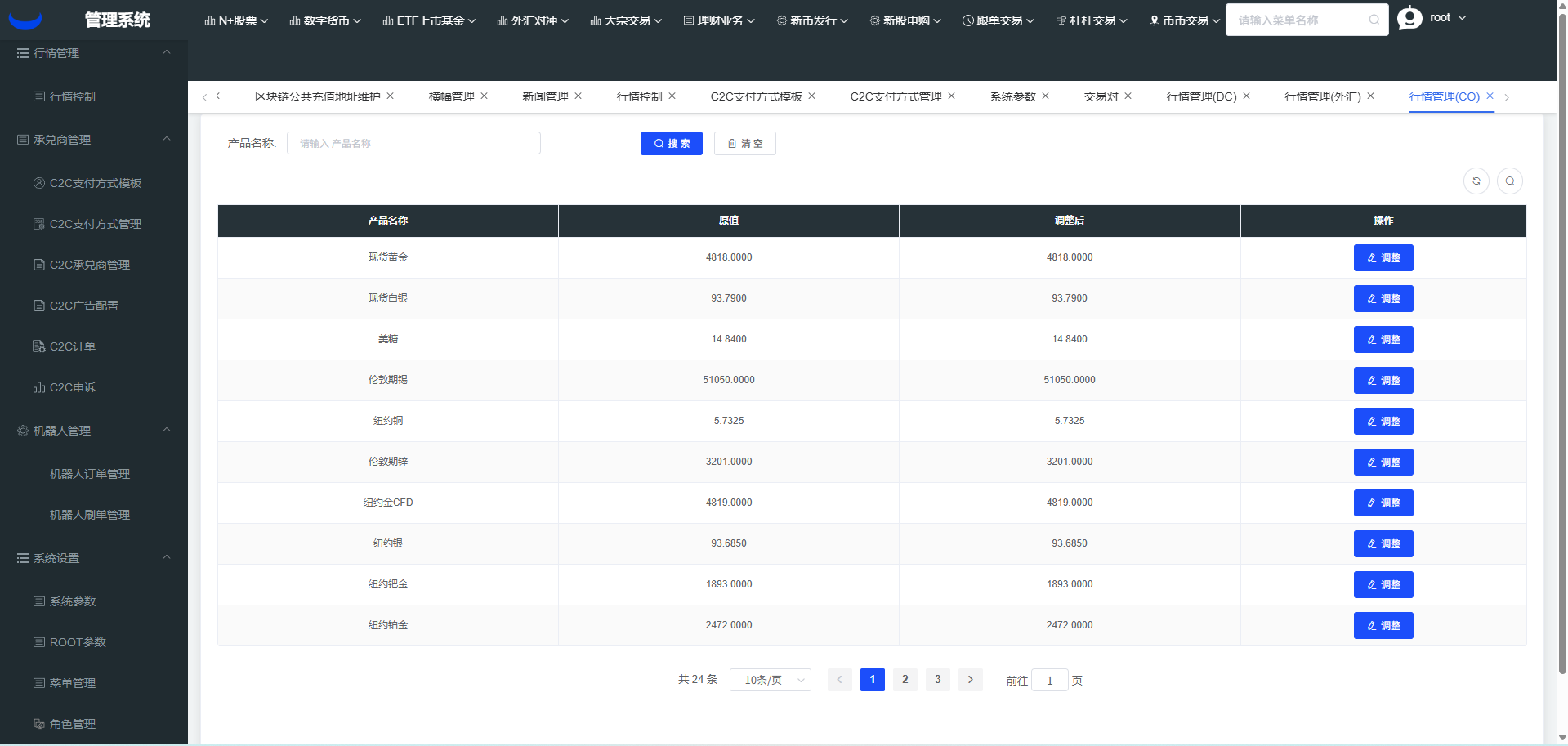Expand the 数字货币 top menu
1568x746 pixels.
click(x=325, y=20)
